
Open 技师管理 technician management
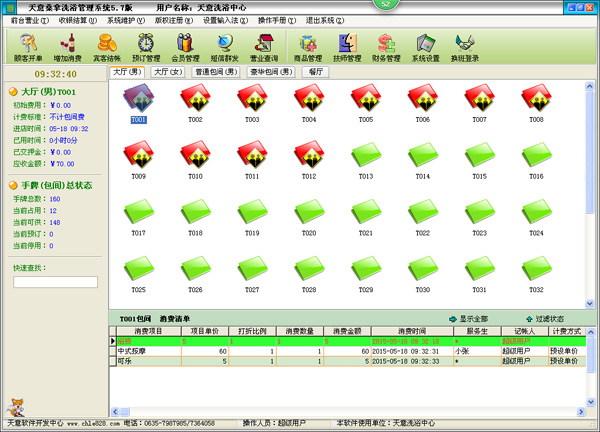[346, 45]
